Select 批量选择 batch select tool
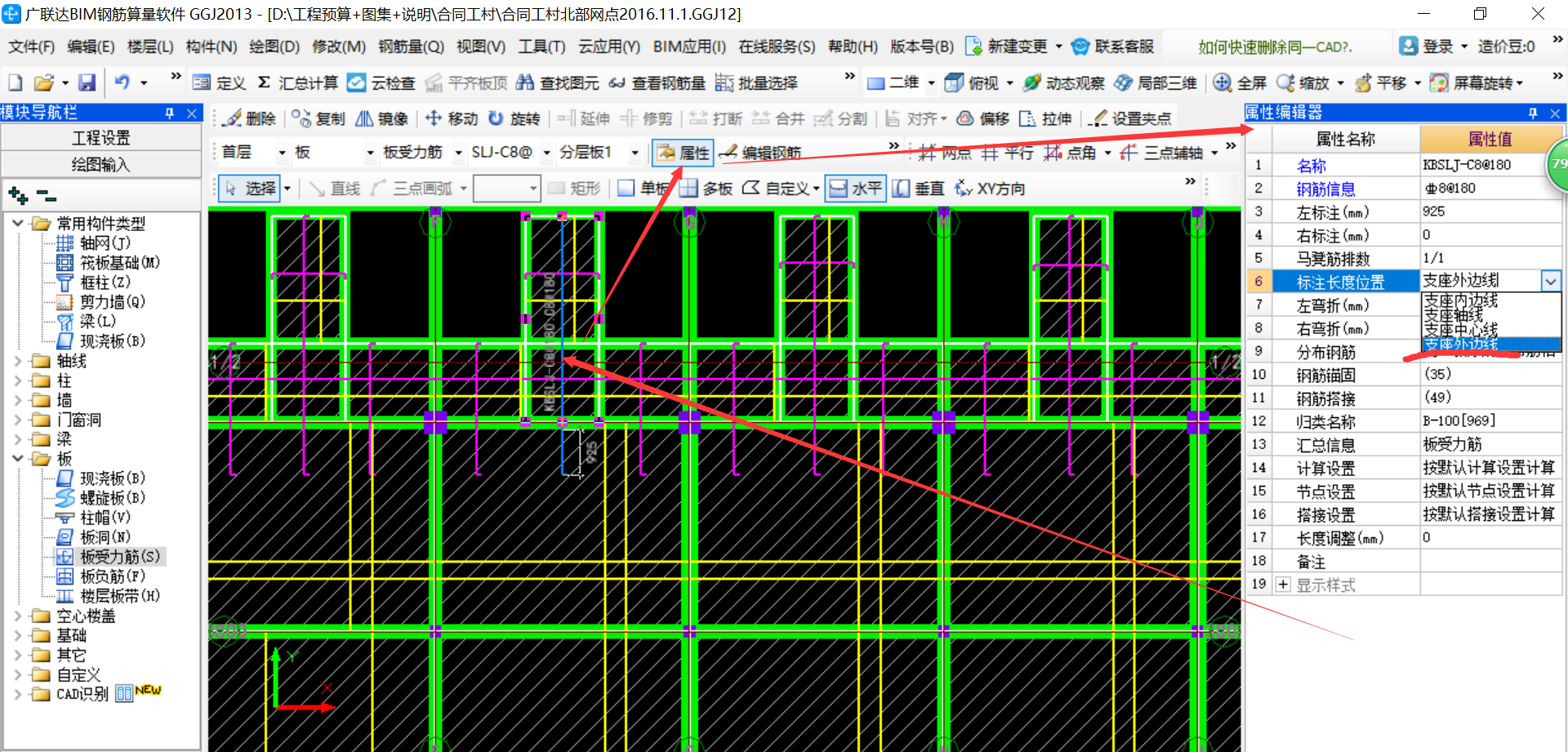Image resolution: width=1568 pixels, height=752 pixels. [x=756, y=82]
